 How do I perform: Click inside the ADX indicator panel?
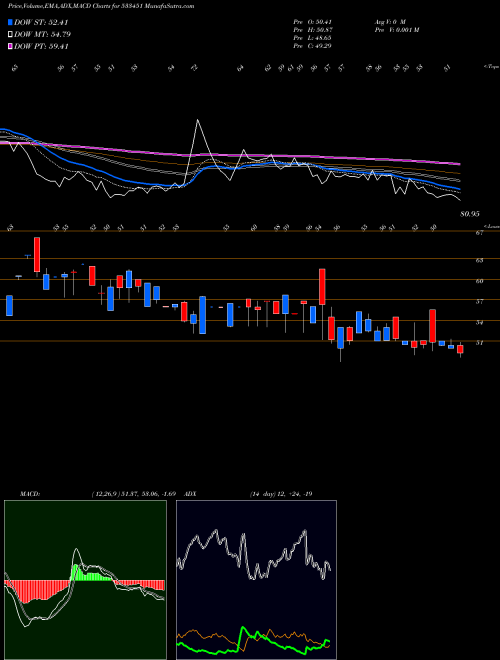click(x=256, y=580)
